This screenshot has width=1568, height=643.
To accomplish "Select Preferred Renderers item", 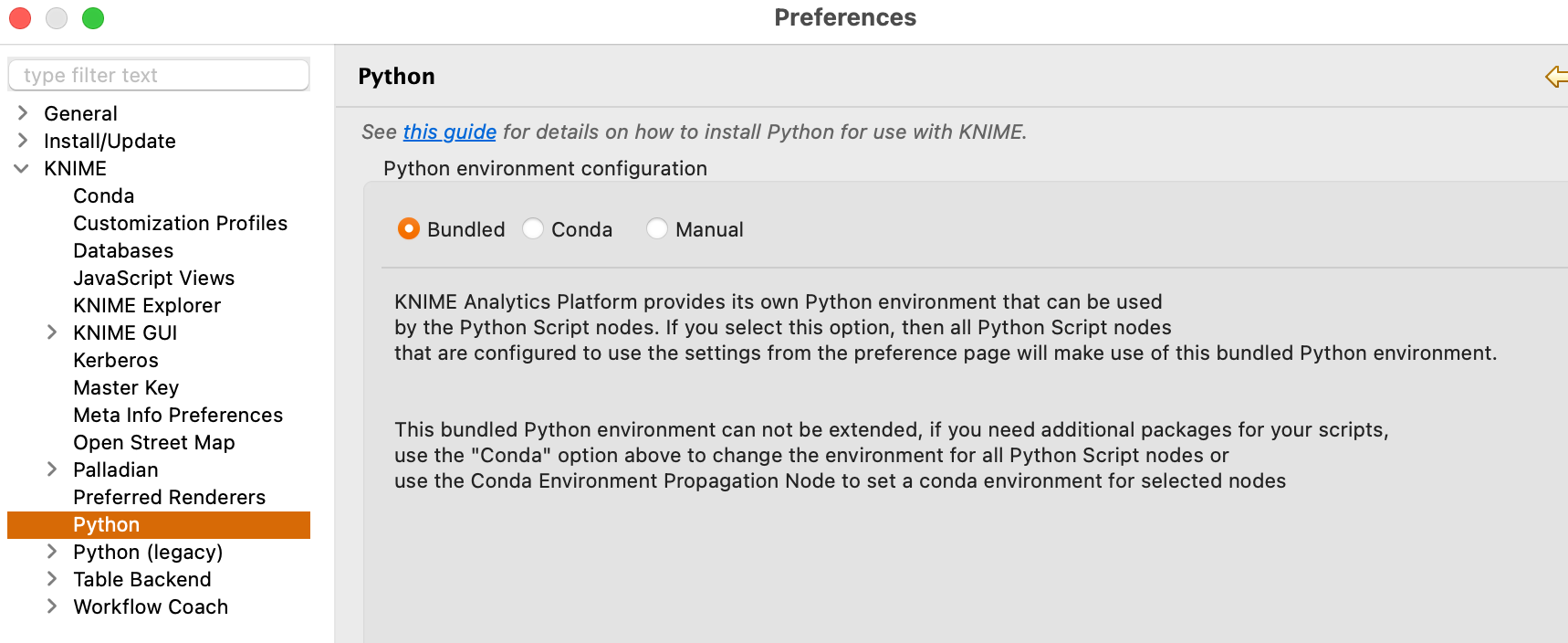I will (x=170, y=497).
